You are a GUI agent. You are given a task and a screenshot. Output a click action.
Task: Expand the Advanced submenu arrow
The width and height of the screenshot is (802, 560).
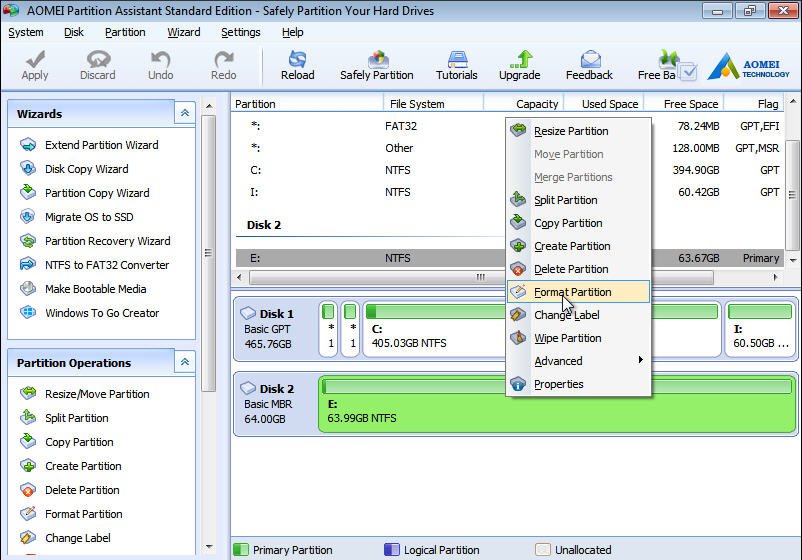tap(640, 360)
